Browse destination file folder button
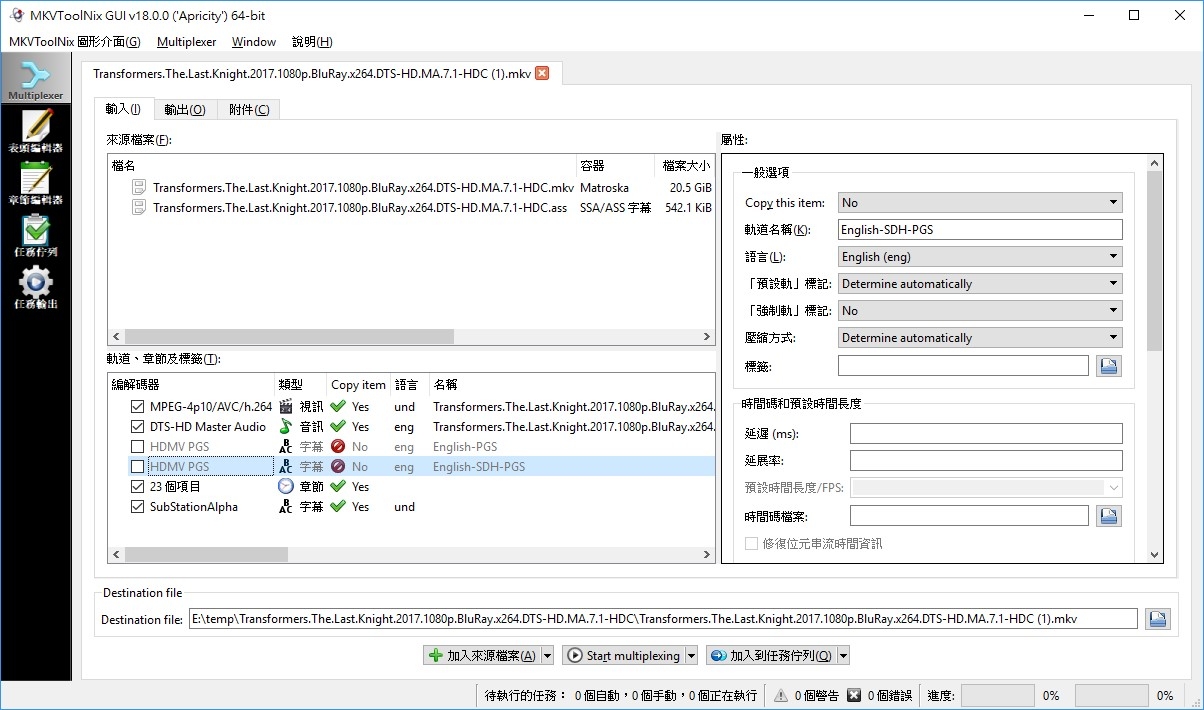1204x710 pixels. coord(1157,619)
